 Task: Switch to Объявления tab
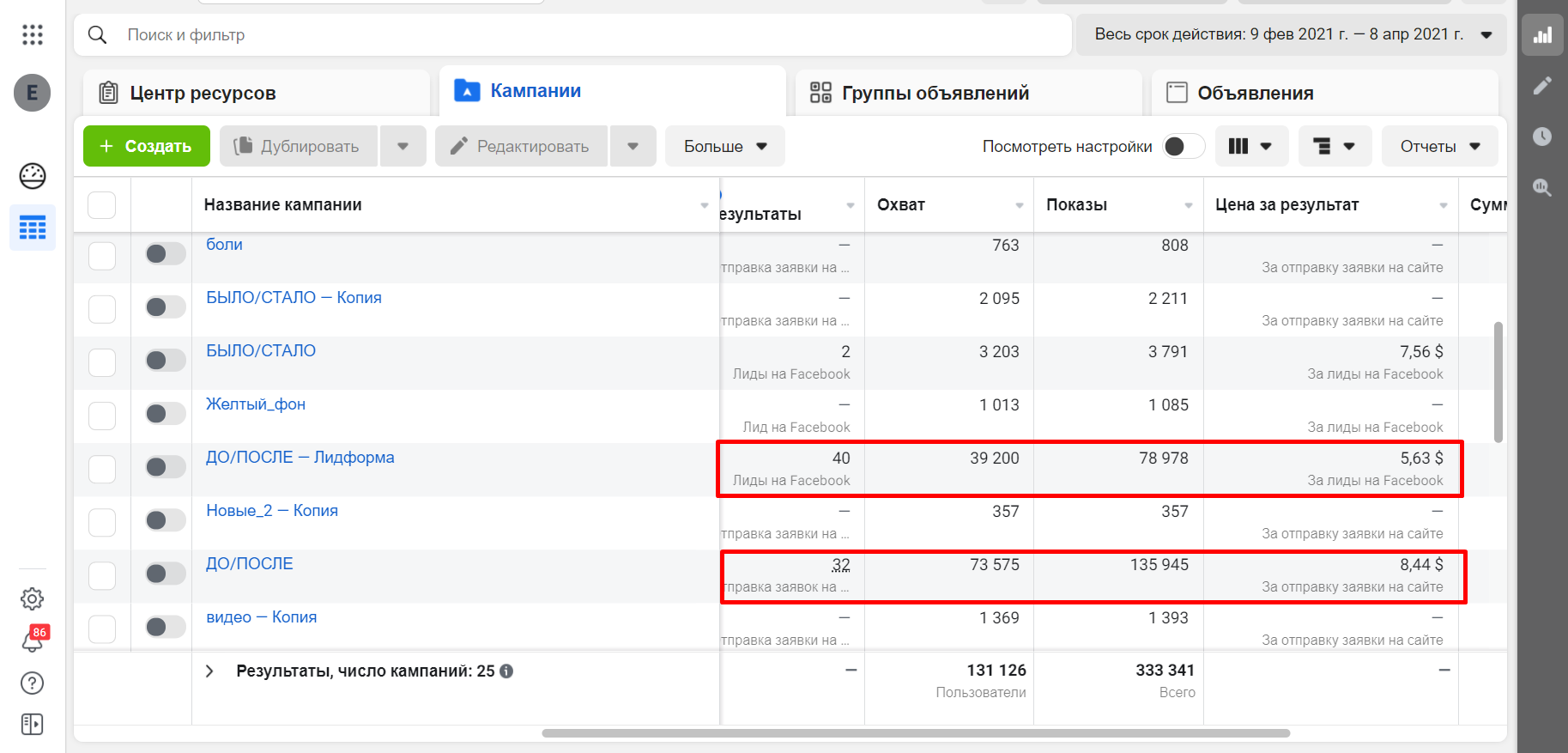[x=1325, y=93]
